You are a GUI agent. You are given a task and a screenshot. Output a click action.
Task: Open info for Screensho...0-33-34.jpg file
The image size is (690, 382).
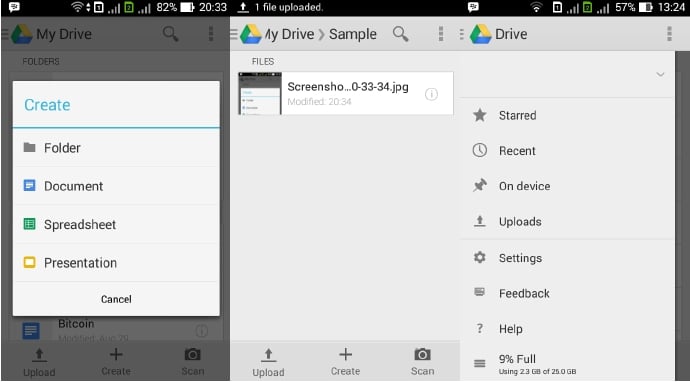tap(431, 94)
